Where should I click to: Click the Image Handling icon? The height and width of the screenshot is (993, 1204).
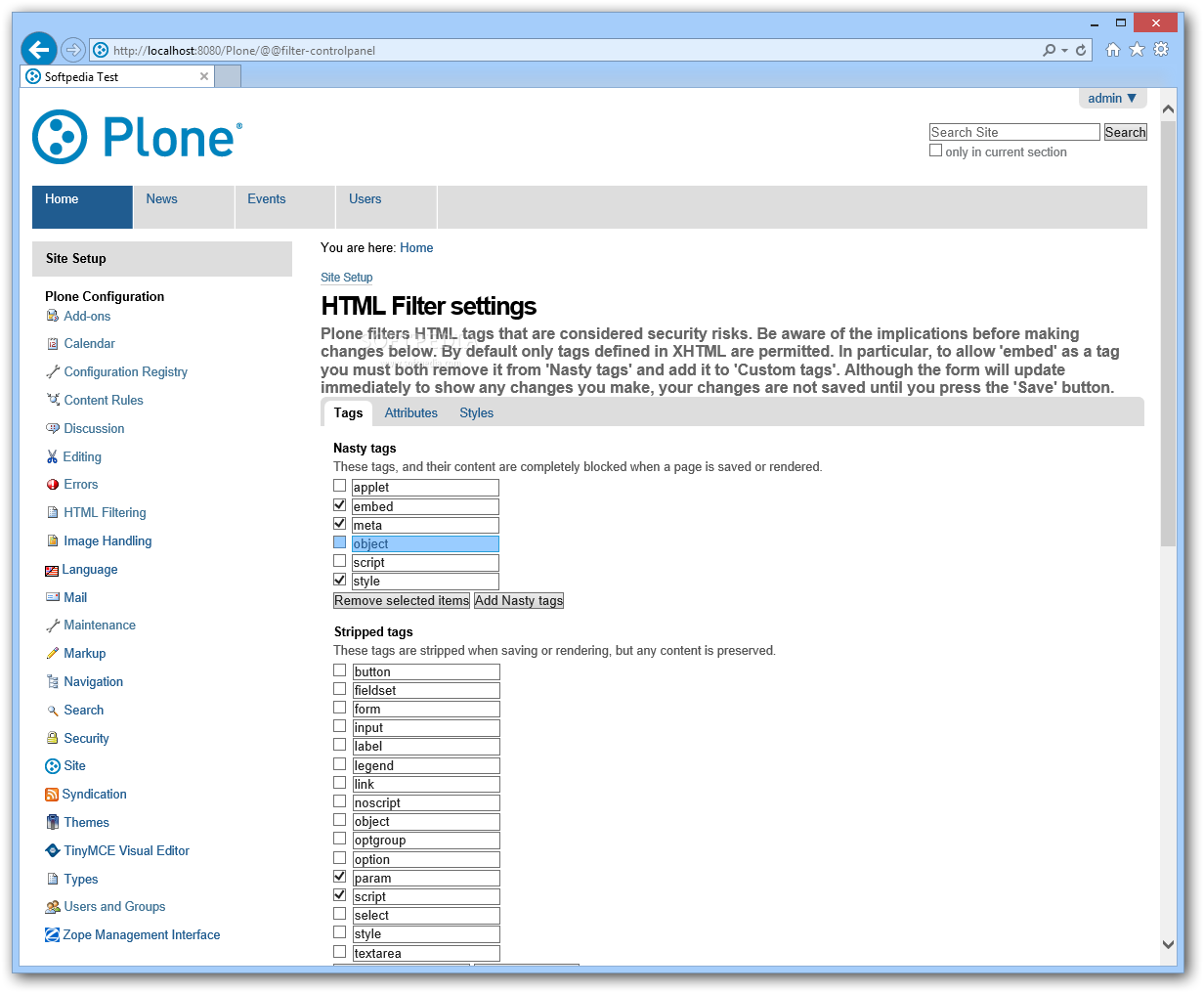coord(53,541)
